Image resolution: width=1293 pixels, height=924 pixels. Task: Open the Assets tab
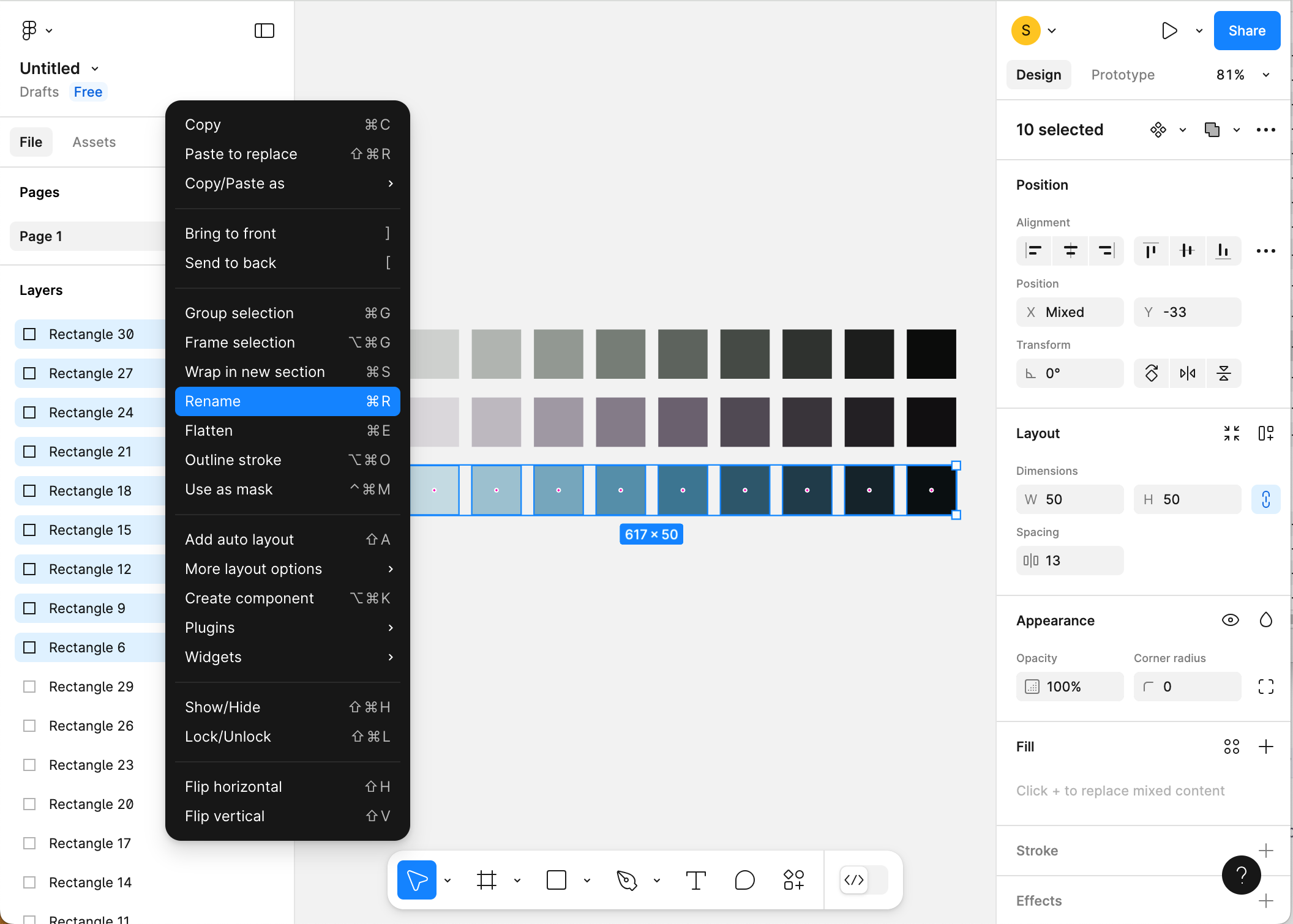tap(94, 142)
